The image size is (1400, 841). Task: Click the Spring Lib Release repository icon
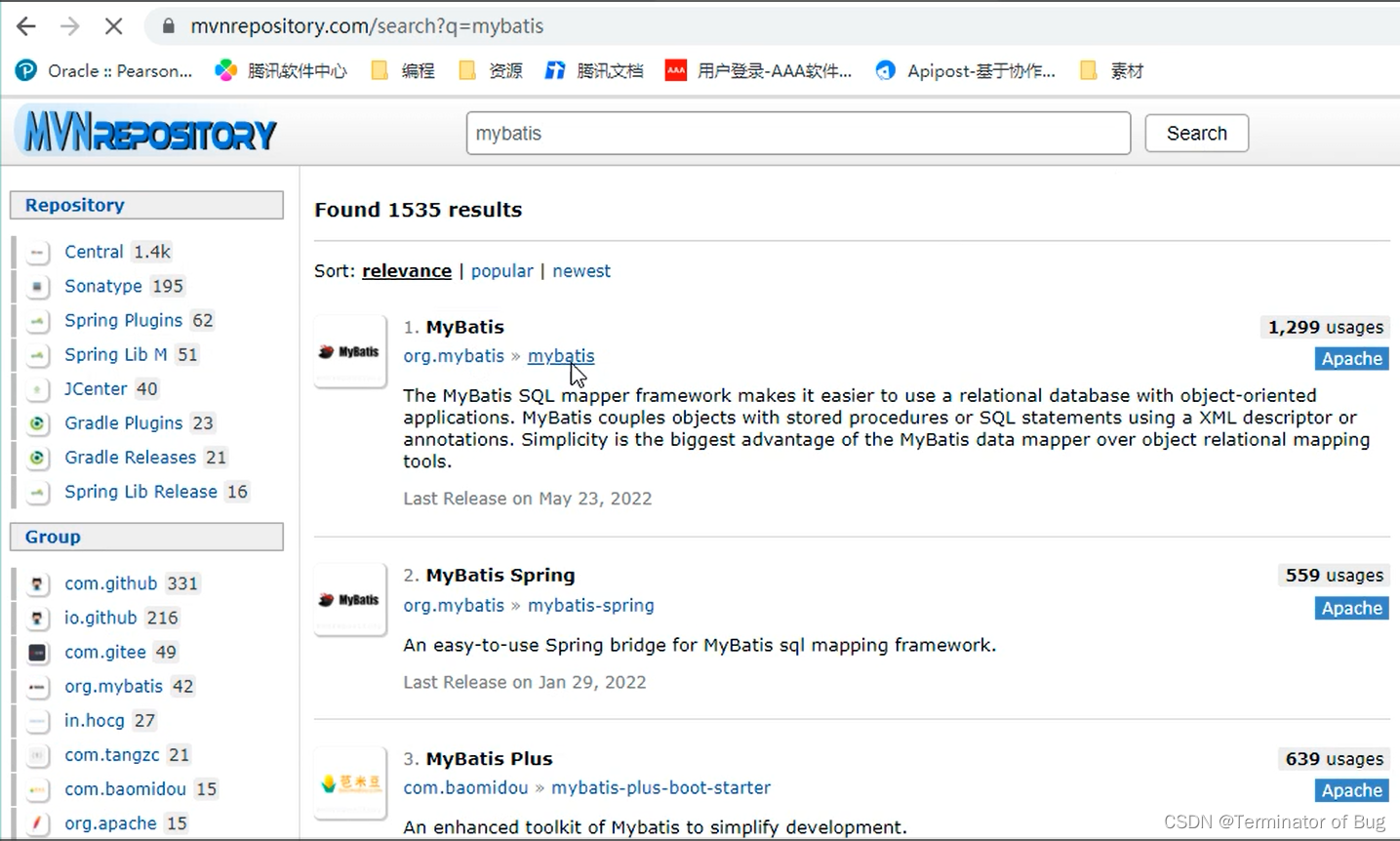[37, 493]
